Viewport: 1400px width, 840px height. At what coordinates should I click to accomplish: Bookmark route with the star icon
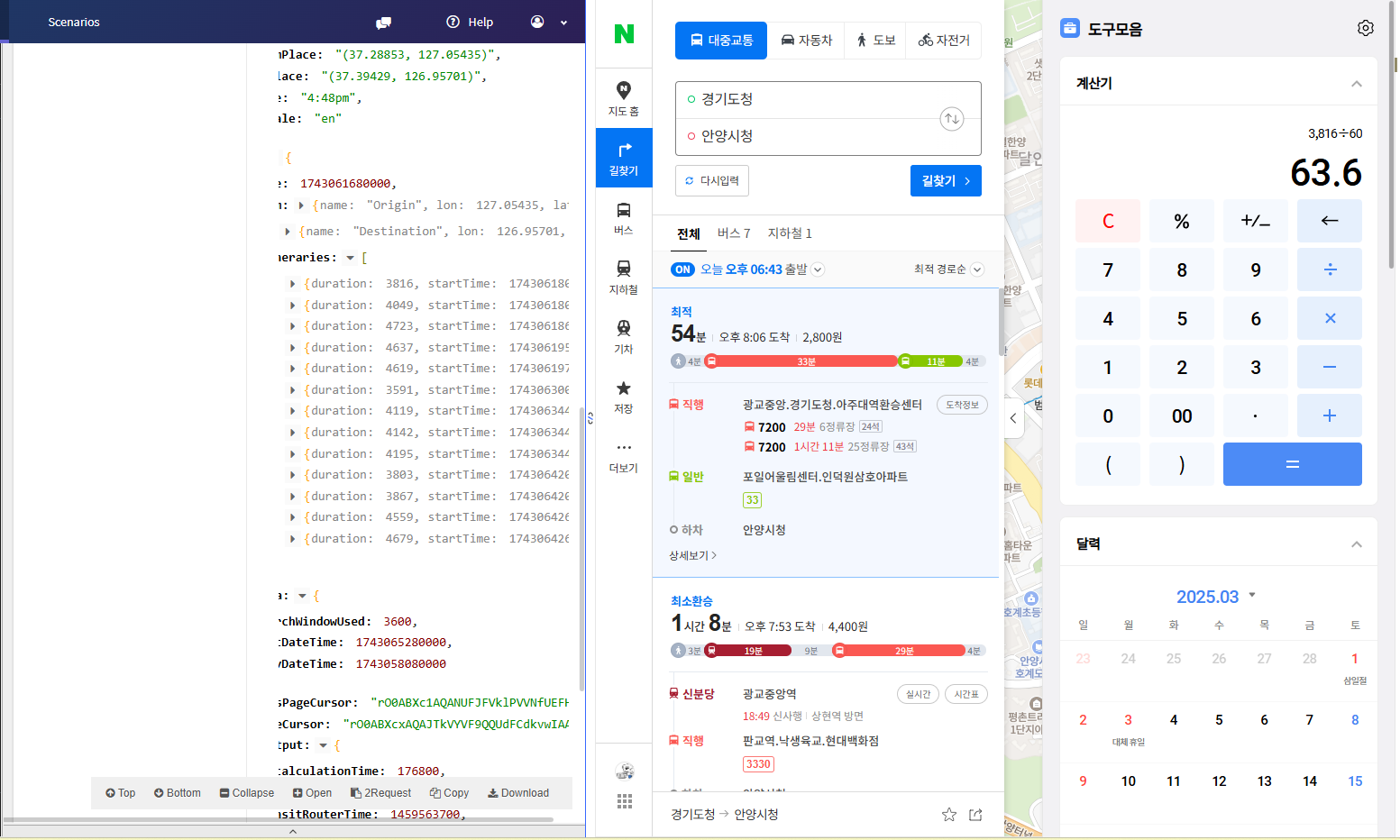tap(949, 815)
